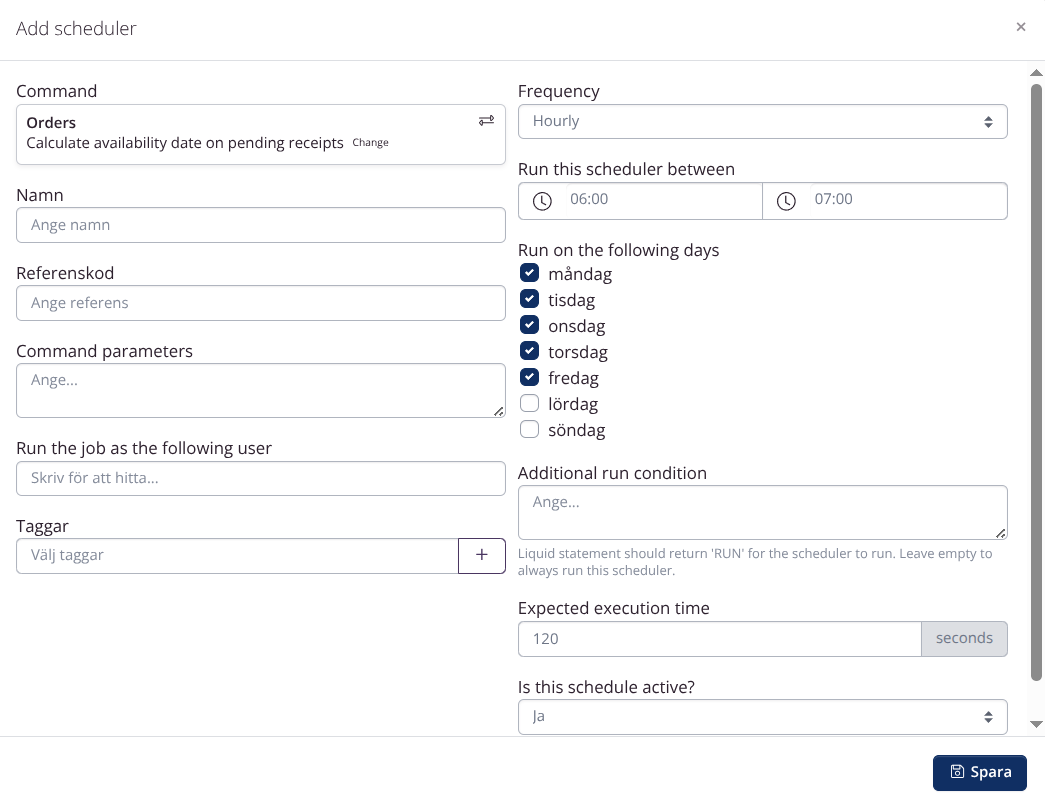Click the clock icon beside 07:00

pyautogui.click(x=786, y=201)
